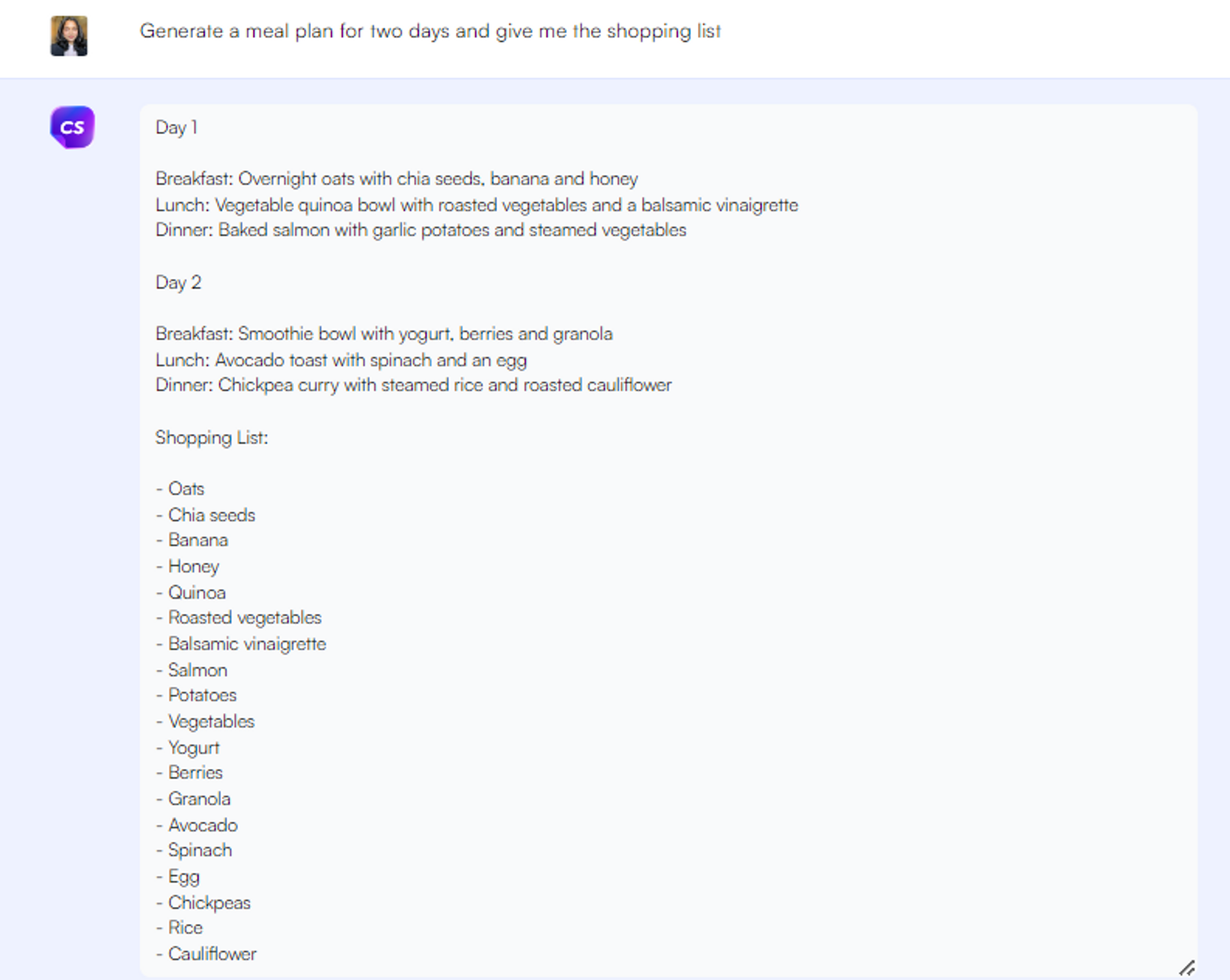
Task: Click the vegetable quinoa bowl lunch line
Action: click(x=477, y=205)
